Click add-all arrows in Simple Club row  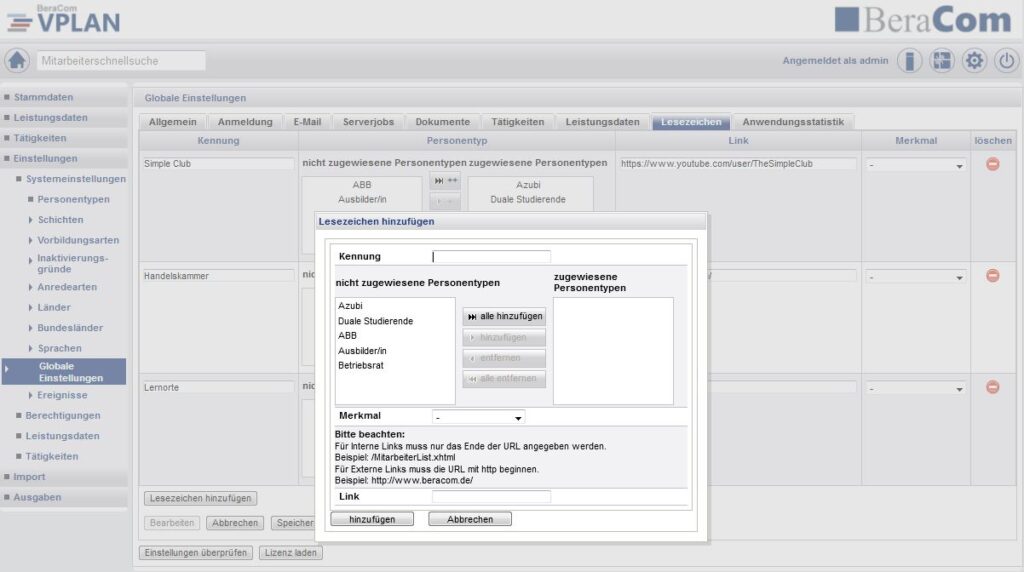click(x=445, y=181)
